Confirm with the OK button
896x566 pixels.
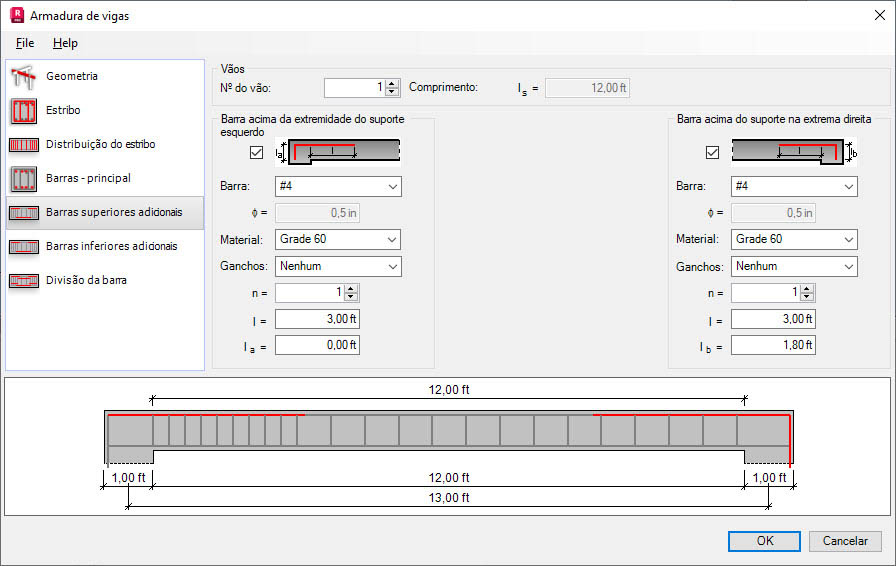tap(764, 541)
